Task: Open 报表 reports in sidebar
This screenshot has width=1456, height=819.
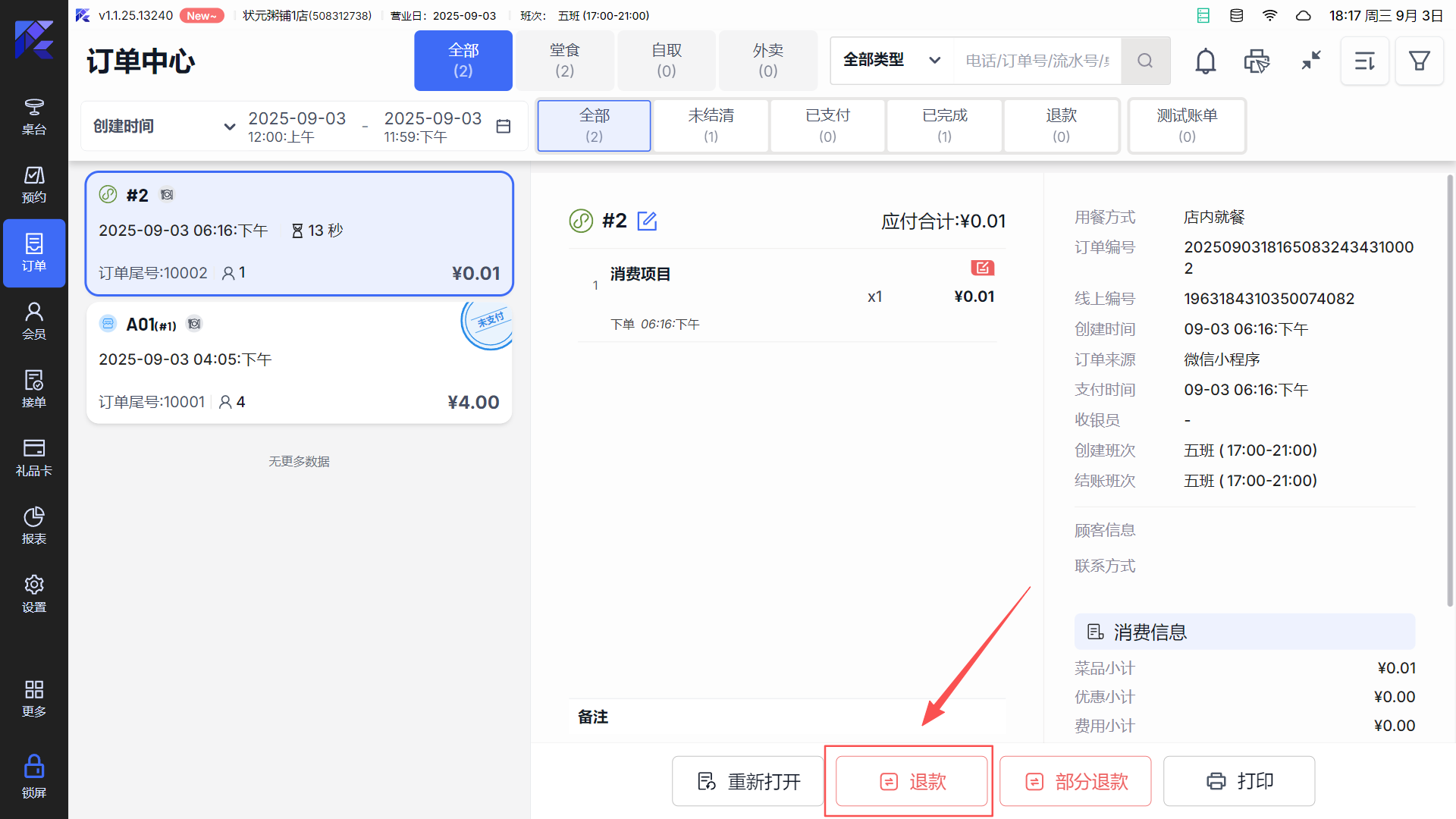Action: 34,526
